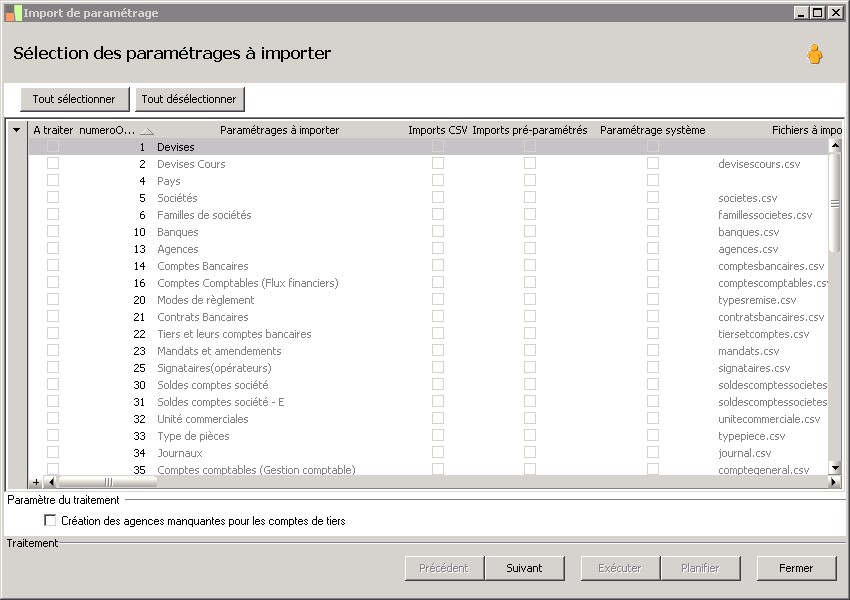
Task: Click the vertical scrollbar down arrow
Action: 835,468
